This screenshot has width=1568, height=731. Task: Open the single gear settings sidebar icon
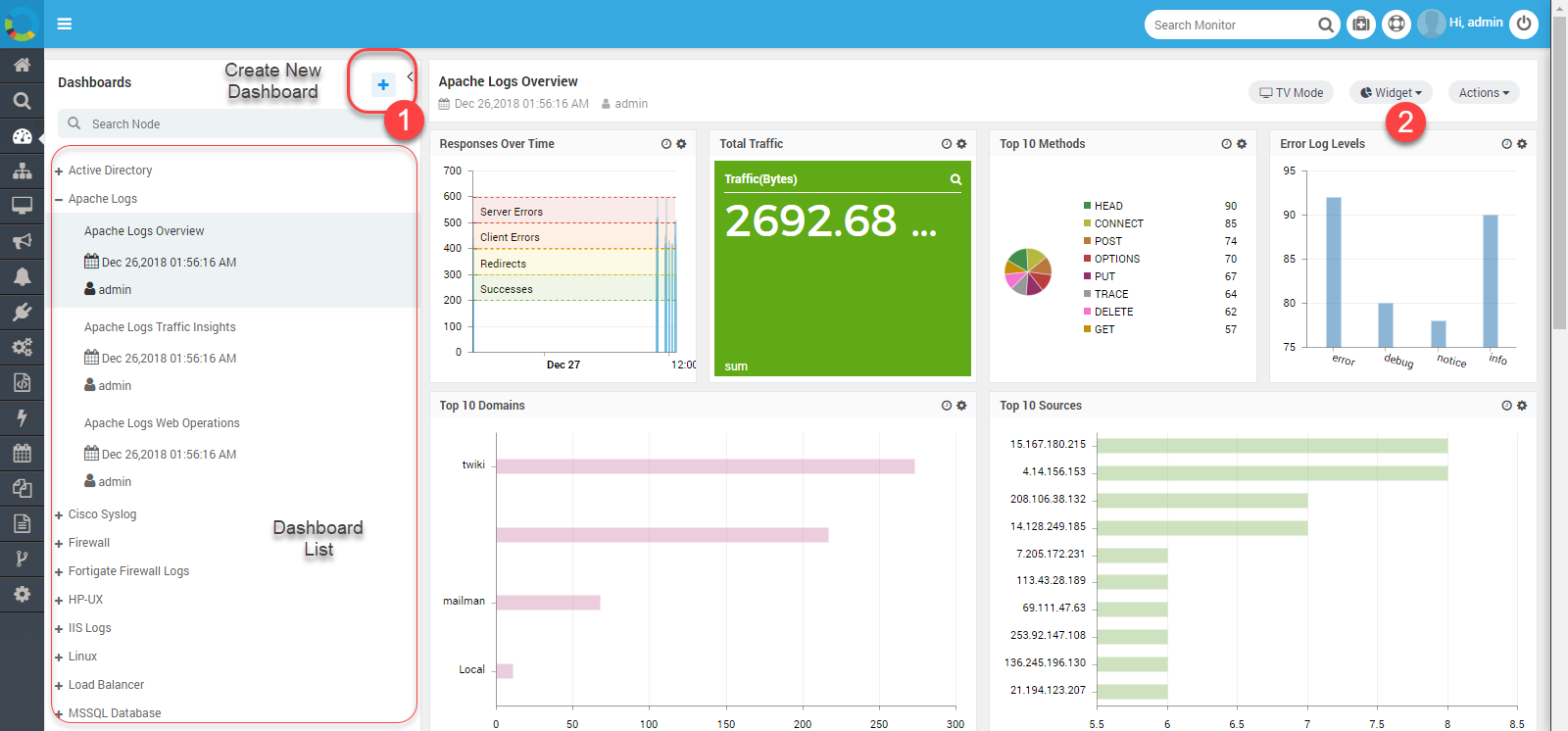[22, 594]
